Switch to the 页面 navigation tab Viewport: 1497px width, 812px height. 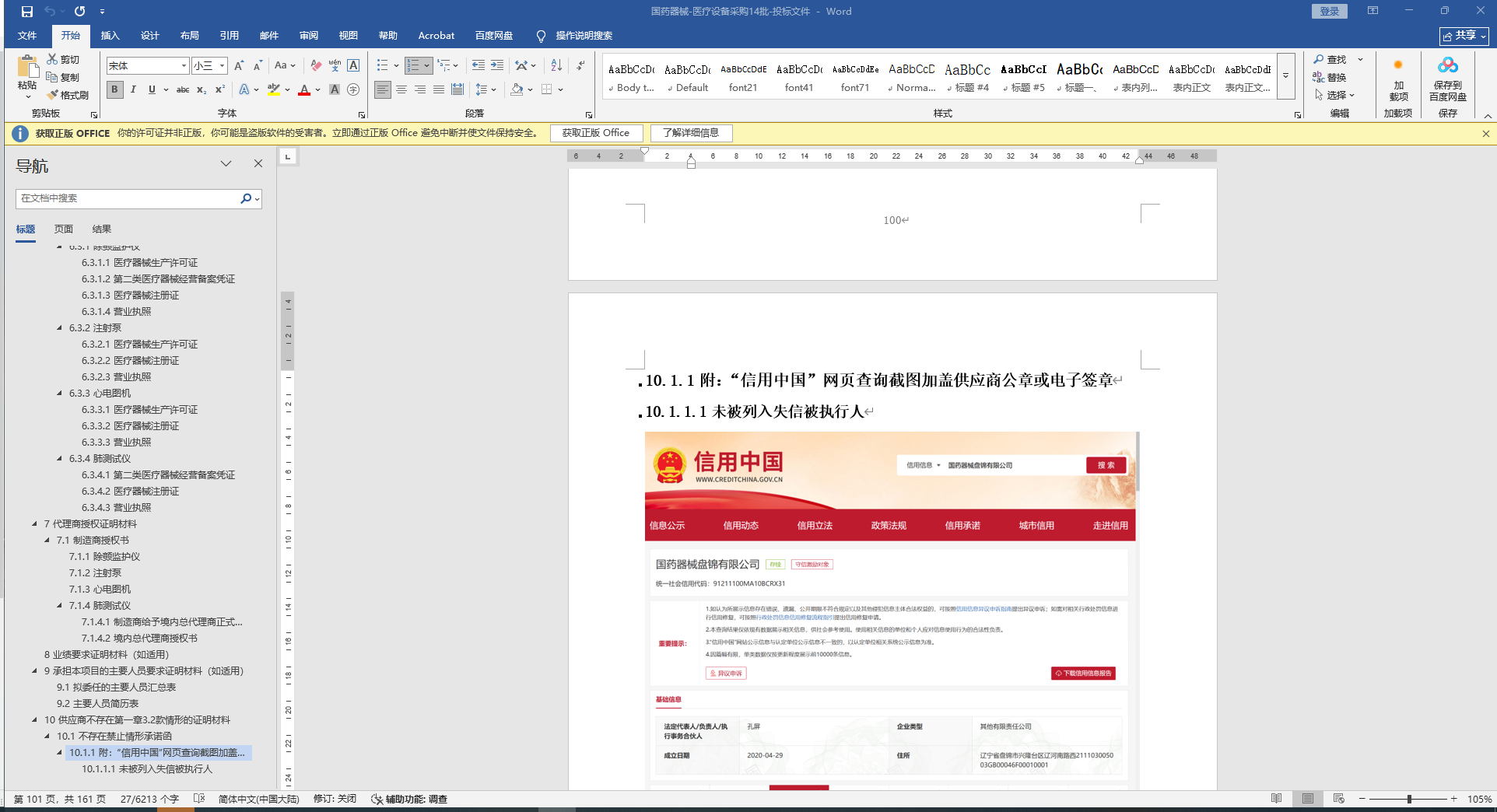coord(64,229)
